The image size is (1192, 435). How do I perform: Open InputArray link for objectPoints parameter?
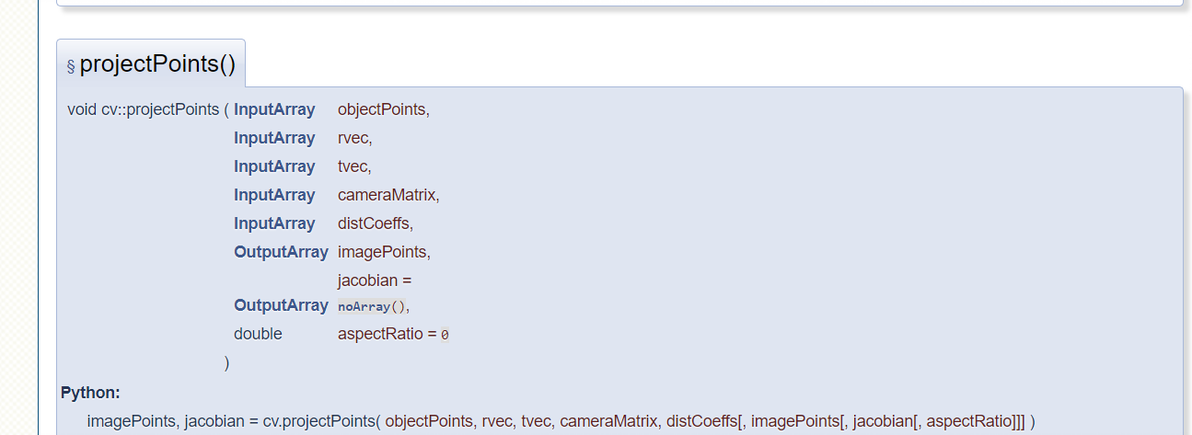[274, 110]
